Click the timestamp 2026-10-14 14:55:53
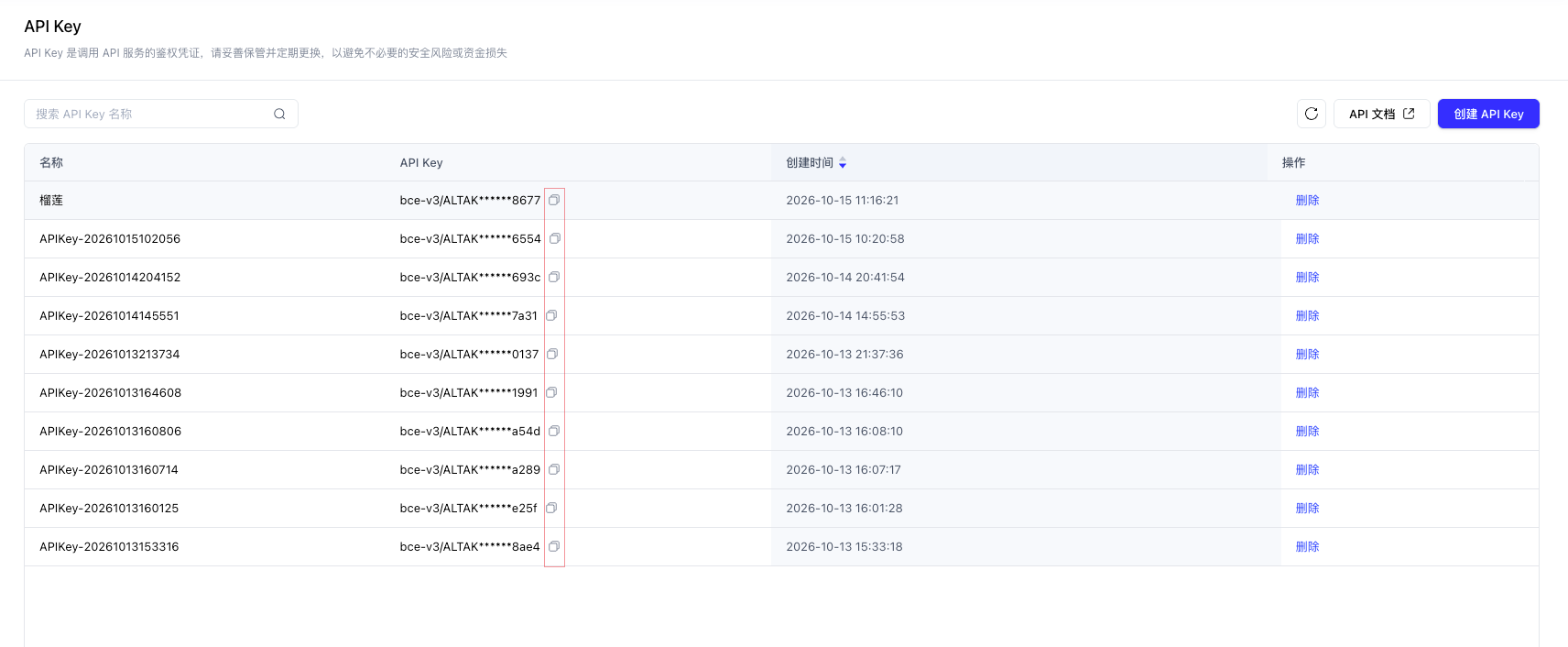The image size is (1568, 647). click(x=845, y=316)
